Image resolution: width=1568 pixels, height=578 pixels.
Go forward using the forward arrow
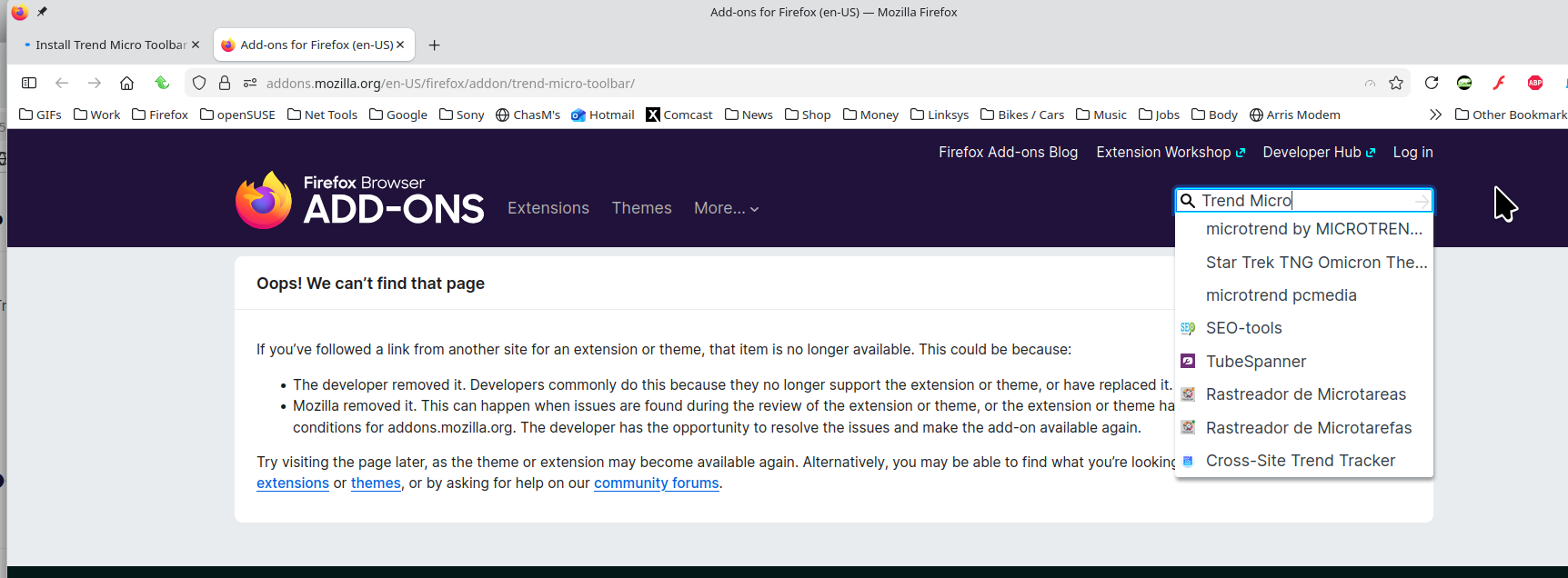pos(95,83)
